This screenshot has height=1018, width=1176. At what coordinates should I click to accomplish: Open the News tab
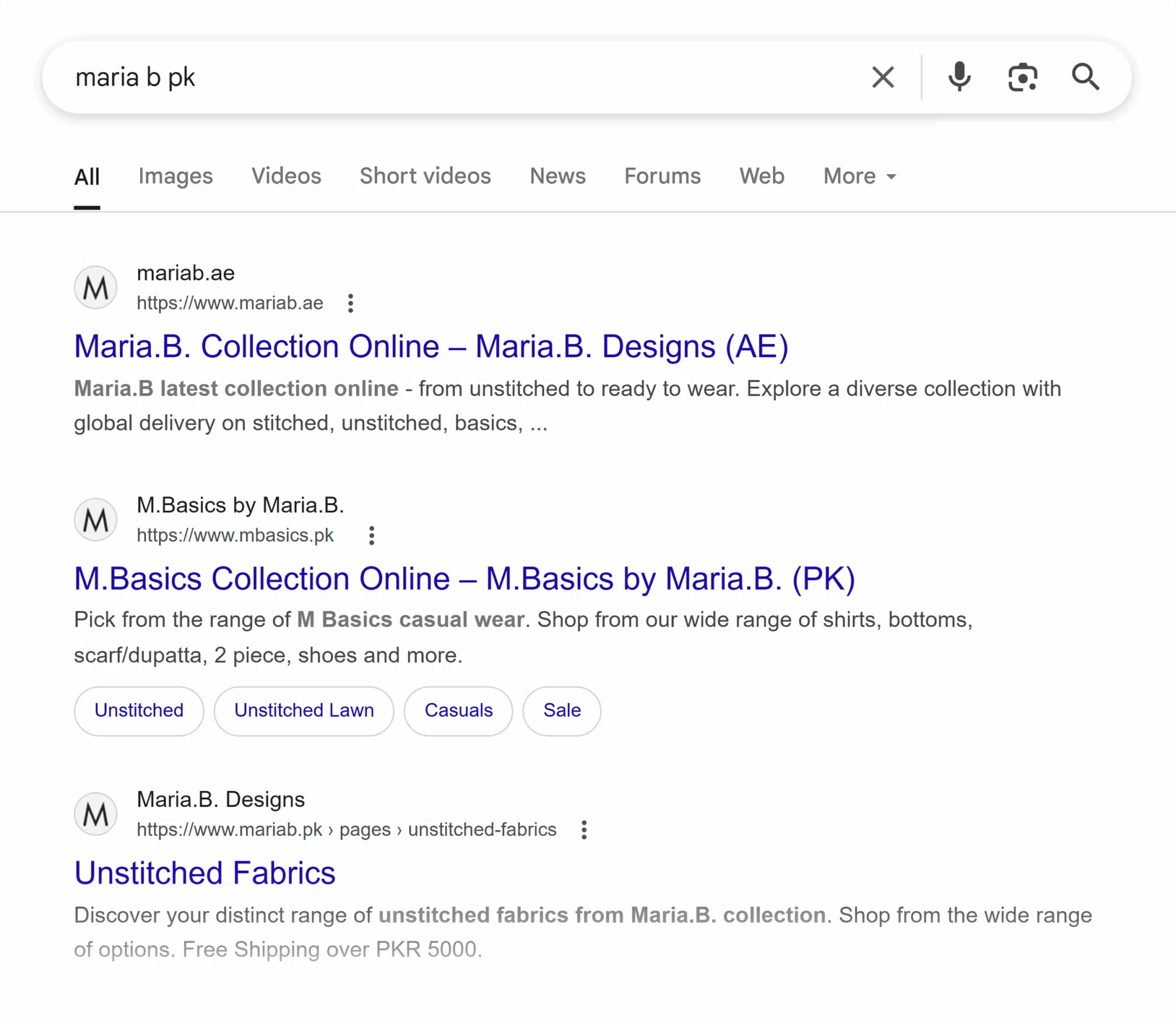click(558, 176)
